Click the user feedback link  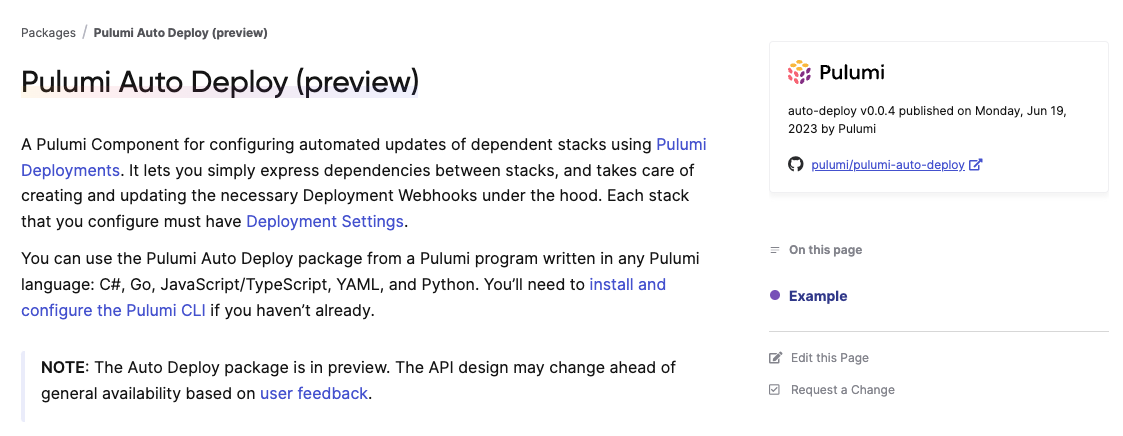pos(314,393)
